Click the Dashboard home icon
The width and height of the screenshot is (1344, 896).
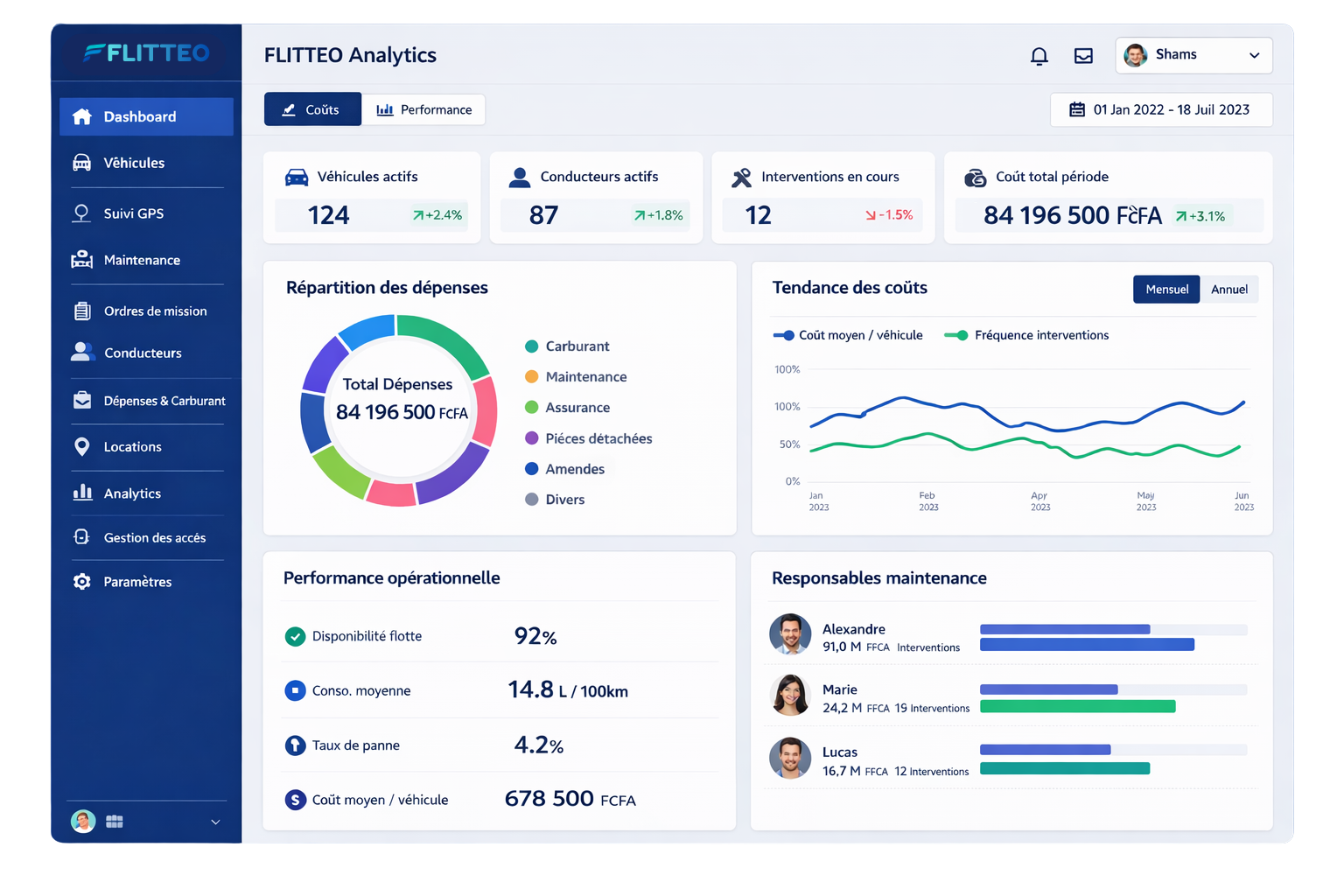point(82,116)
